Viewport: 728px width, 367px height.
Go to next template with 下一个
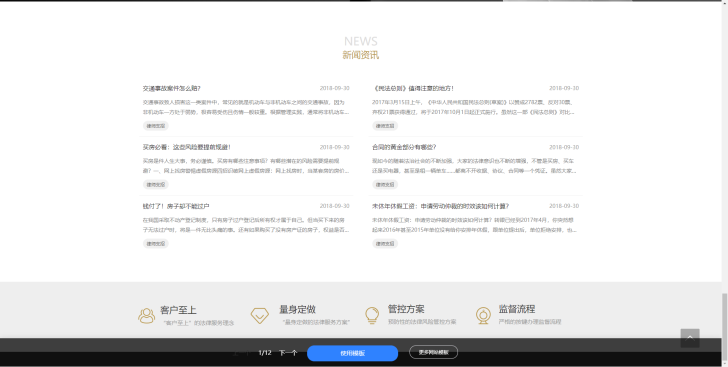pyautogui.click(x=288, y=353)
